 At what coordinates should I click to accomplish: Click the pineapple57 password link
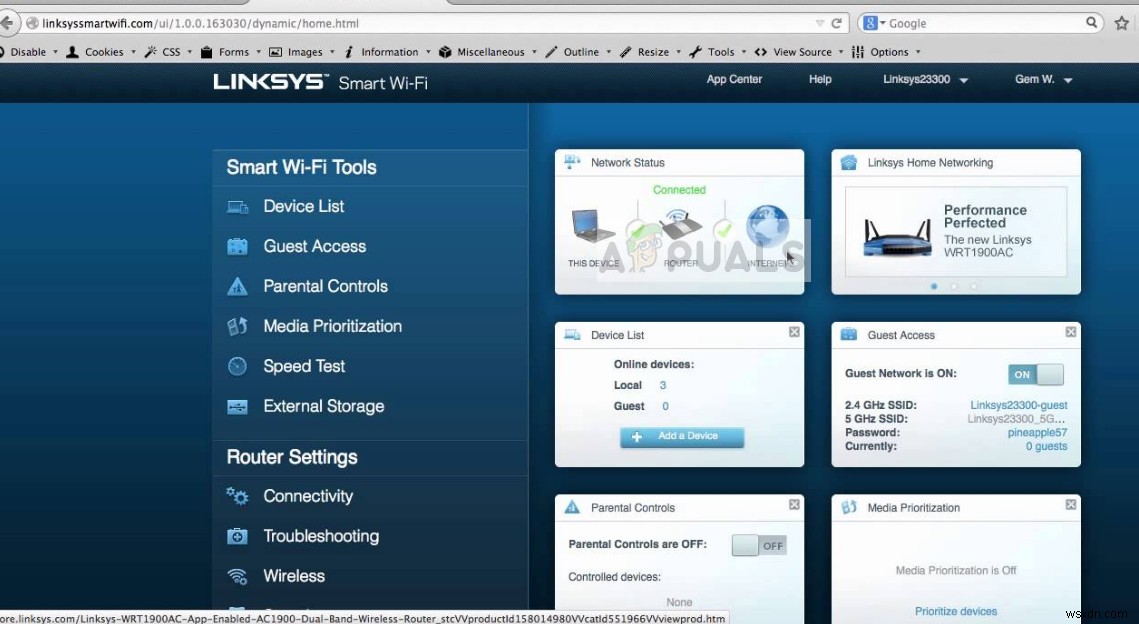tap(1037, 432)
